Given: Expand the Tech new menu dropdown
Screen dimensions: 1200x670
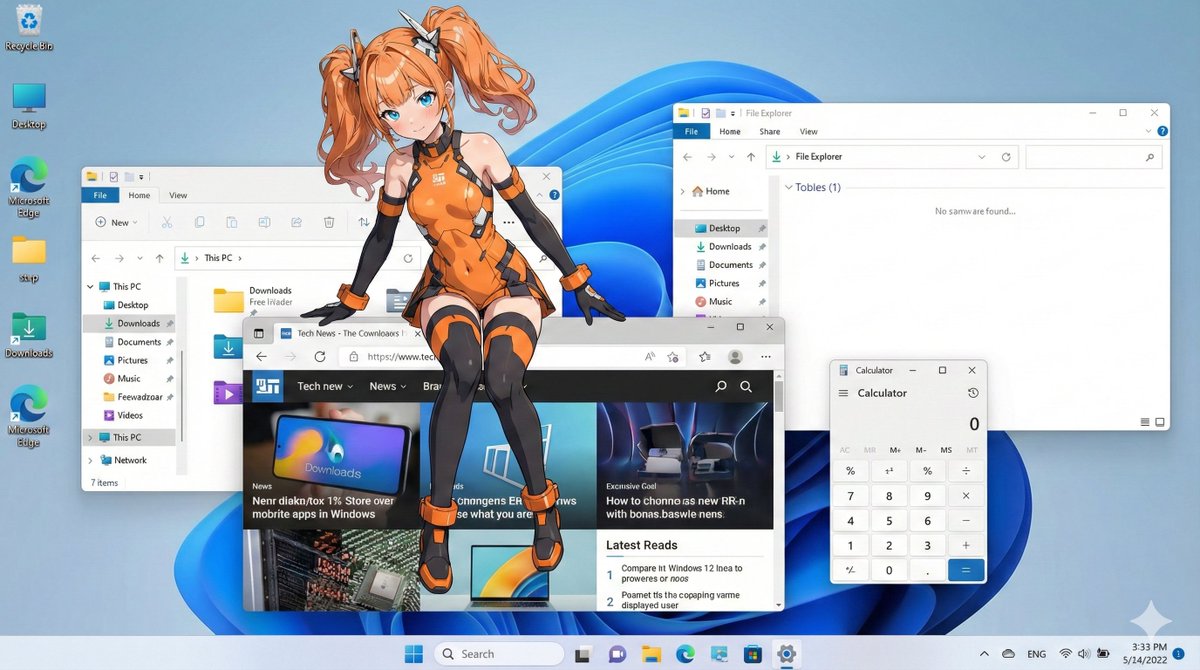Looking at the screenshot, I should coord(351,387).
